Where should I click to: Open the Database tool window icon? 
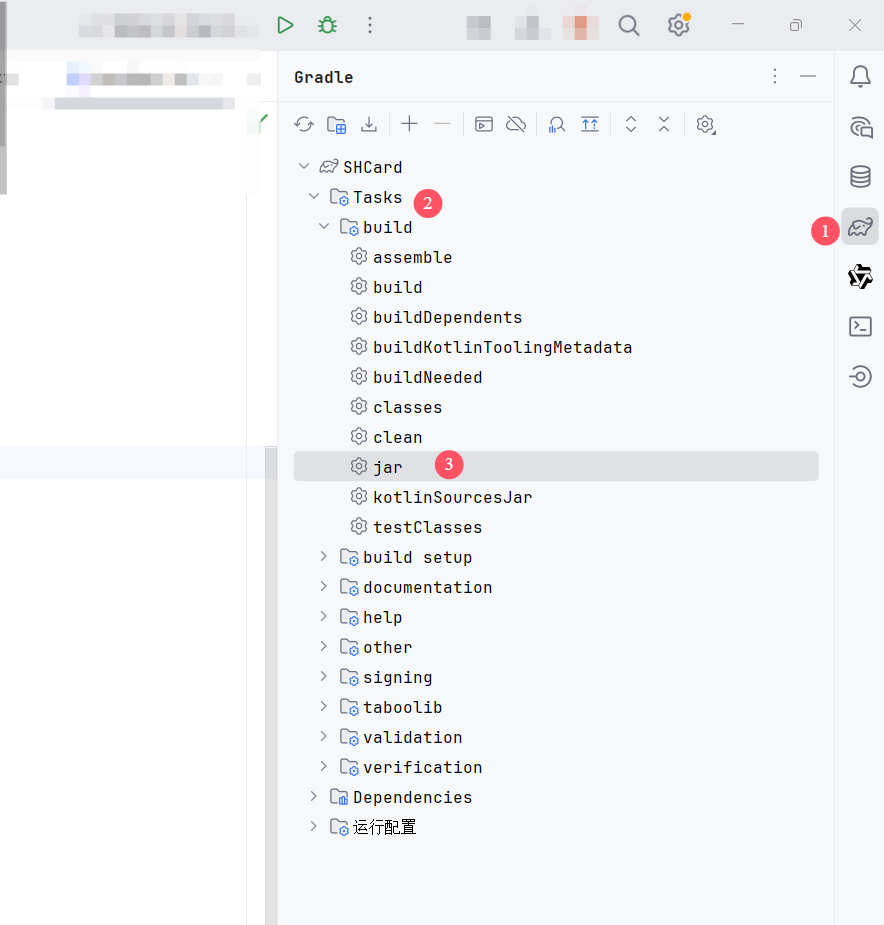click(x=859, y=176)
